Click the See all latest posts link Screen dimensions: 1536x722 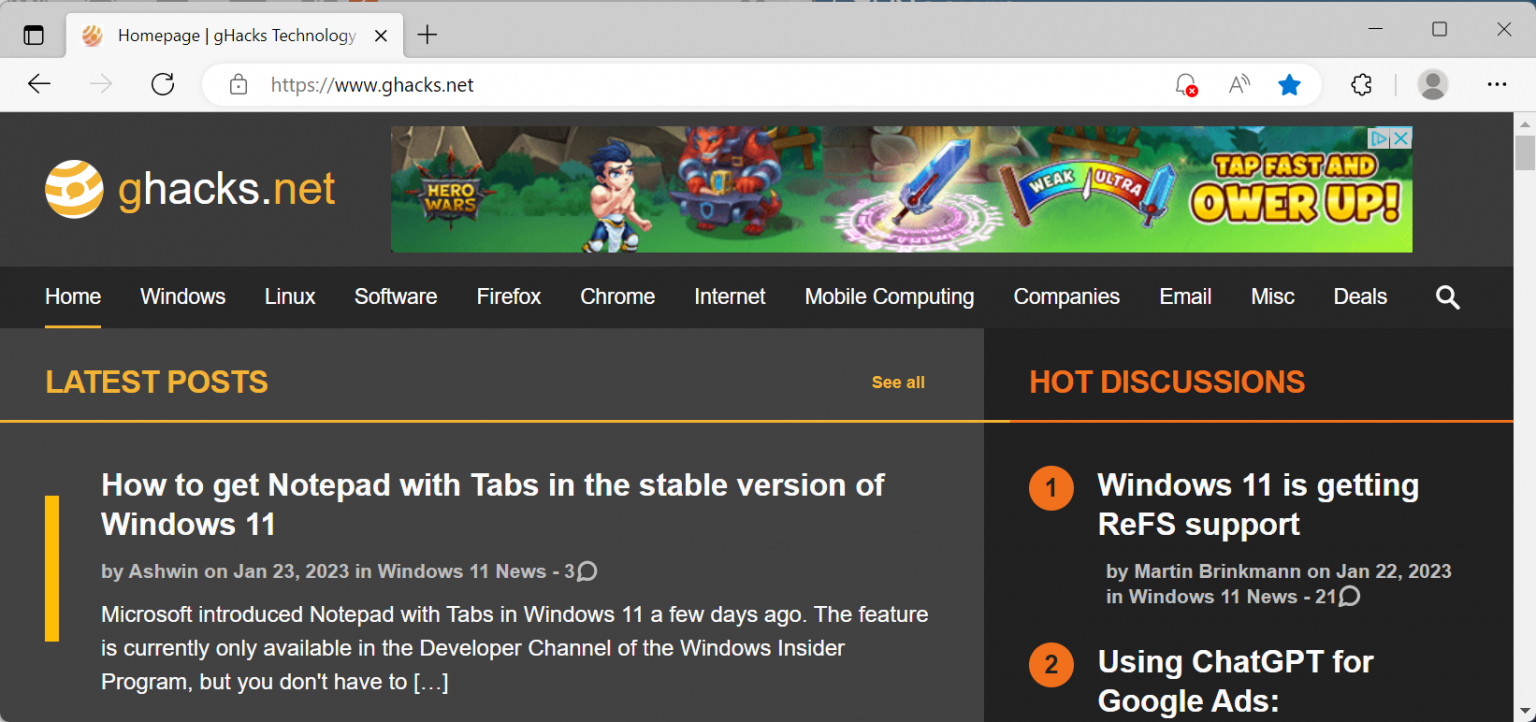897,382
